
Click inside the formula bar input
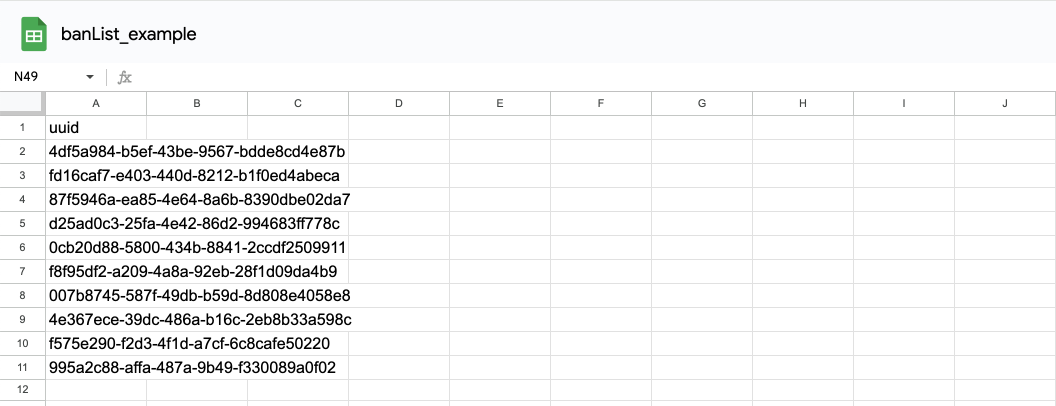tap(593, 77)
